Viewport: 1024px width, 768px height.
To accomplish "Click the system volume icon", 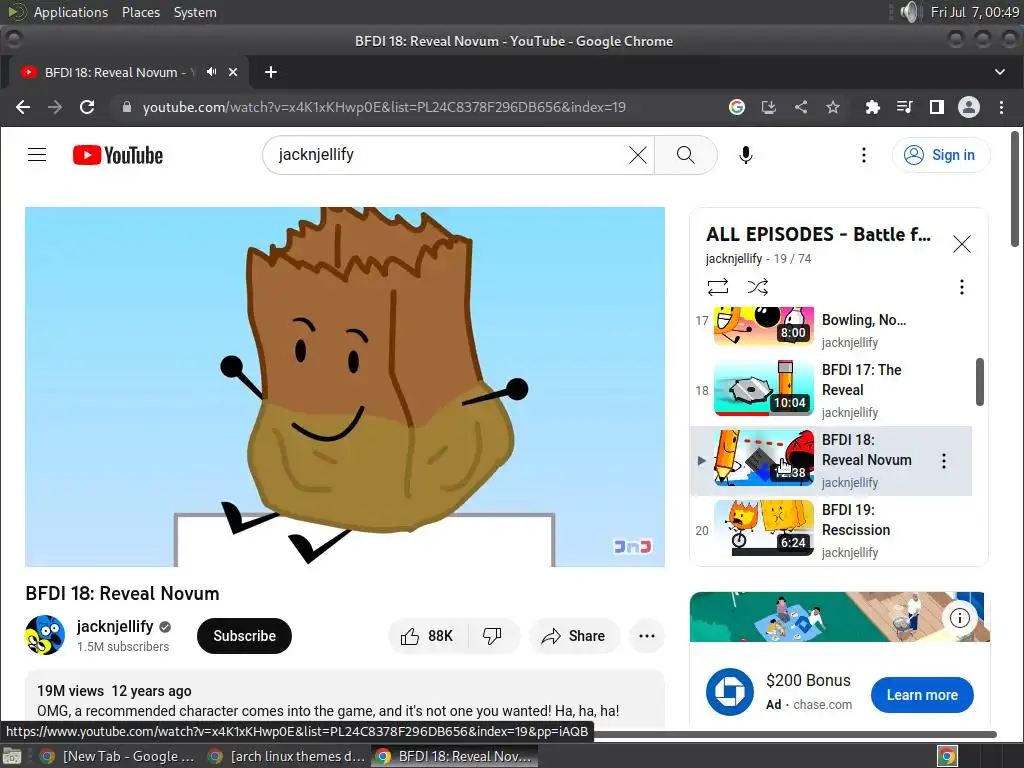I will tap(910, 12).
